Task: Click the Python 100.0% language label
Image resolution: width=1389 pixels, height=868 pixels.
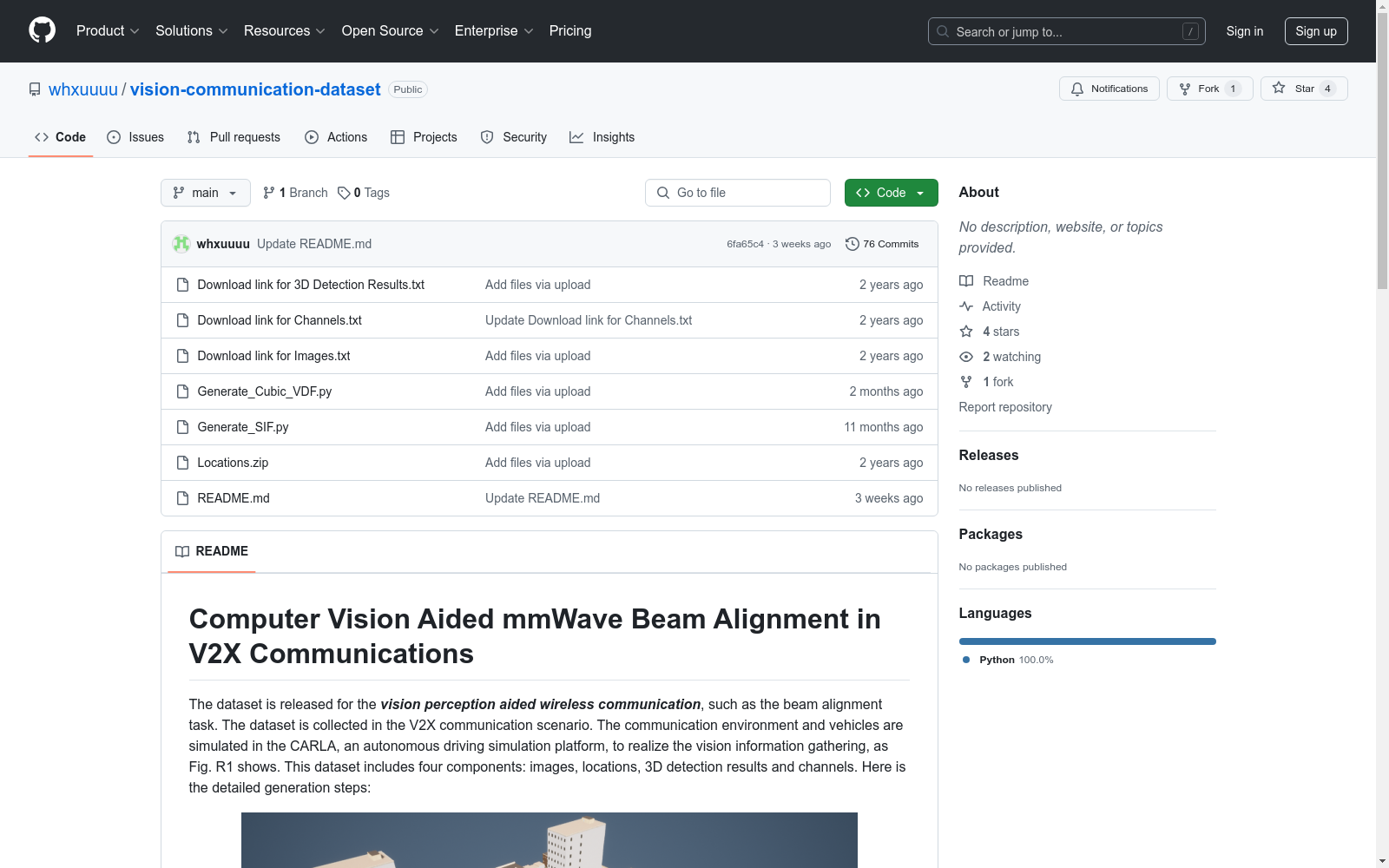Action: click(x=1008, y=660)
